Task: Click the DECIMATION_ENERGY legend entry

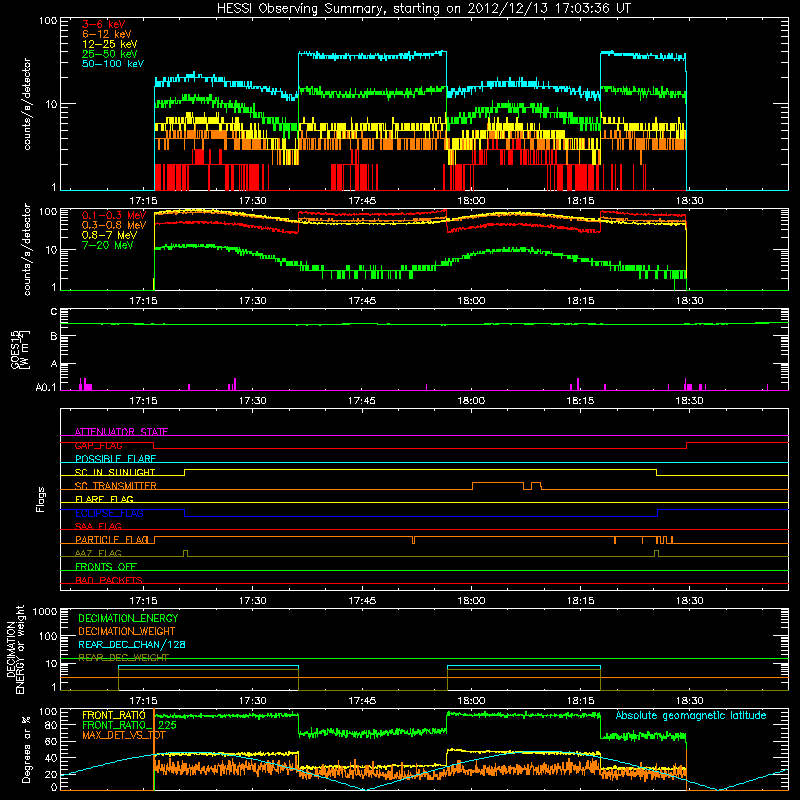Action: point(128,618)
